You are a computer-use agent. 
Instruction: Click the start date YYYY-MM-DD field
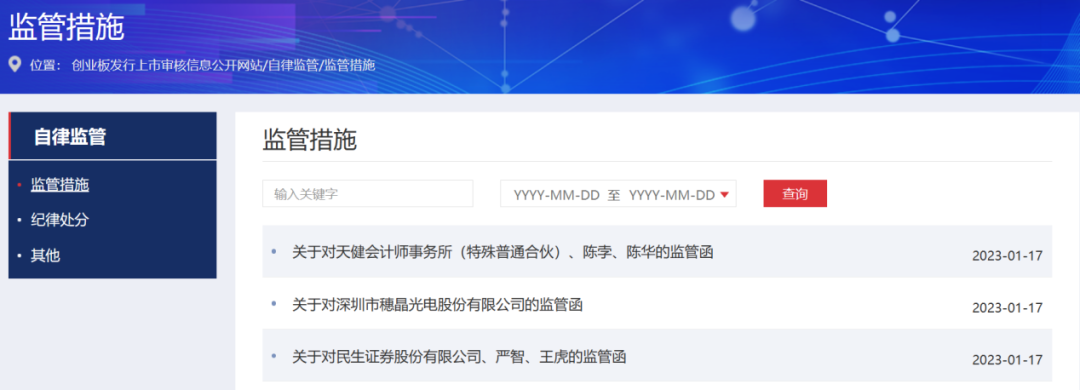coord(557,195)
